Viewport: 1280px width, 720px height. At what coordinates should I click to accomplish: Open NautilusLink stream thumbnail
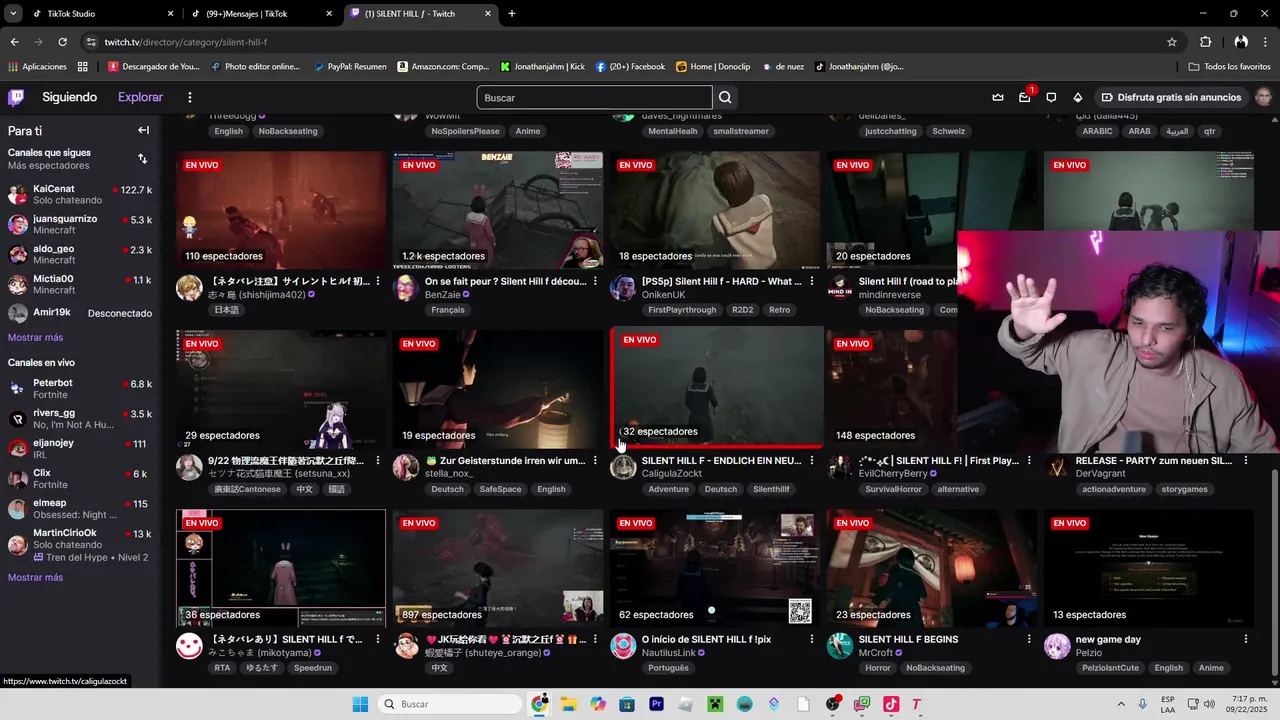click(715, 568)
